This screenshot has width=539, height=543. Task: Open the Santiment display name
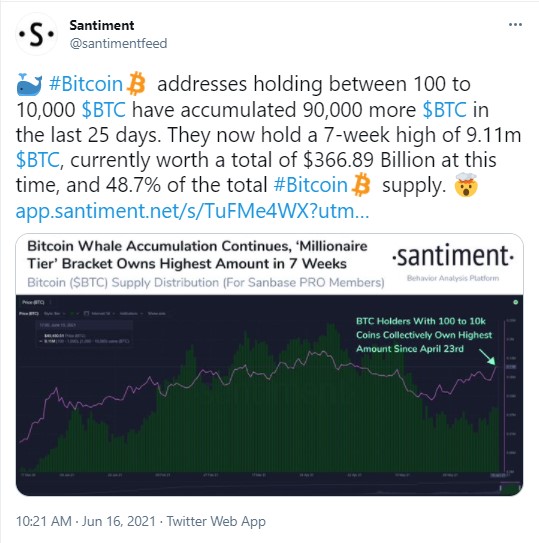[101, 25]
